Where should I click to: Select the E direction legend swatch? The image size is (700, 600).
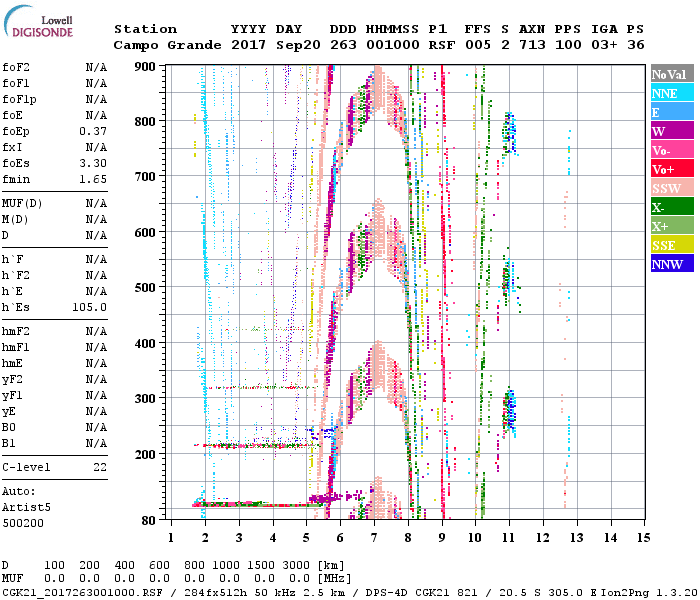point(671,112)
